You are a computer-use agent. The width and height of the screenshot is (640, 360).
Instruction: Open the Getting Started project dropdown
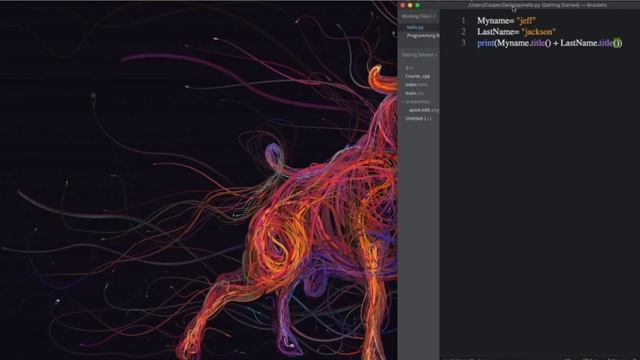419,55
